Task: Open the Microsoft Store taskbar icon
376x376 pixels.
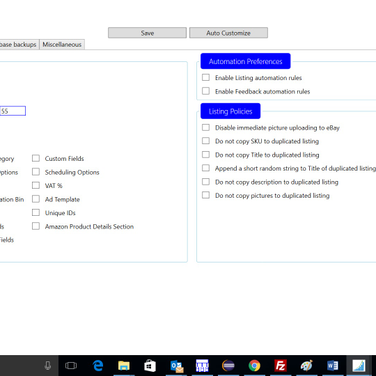Action: click(x=150, y=366)
